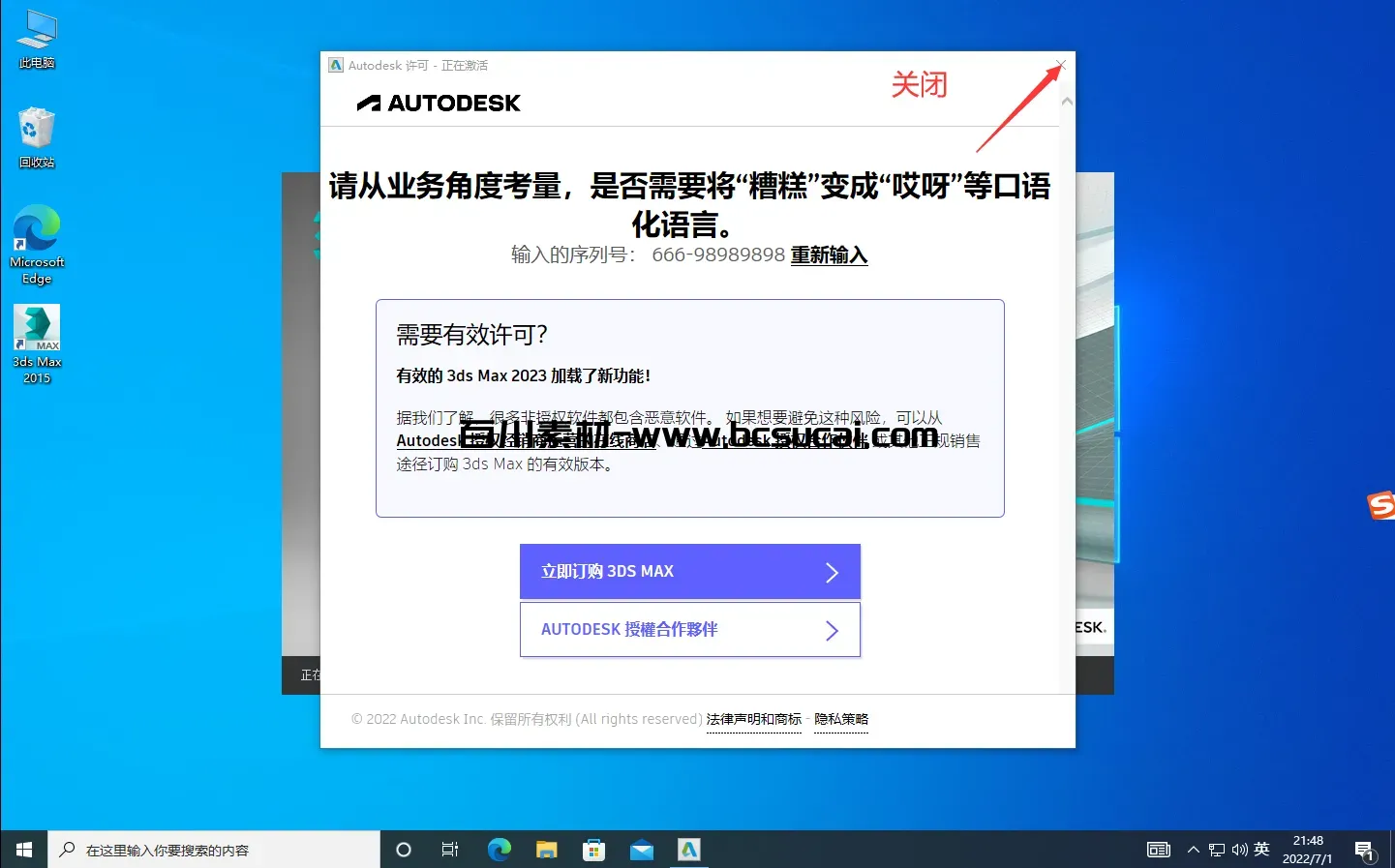Click the arrow on AUTODESK 授權合作夥伴

[x=832, y=631]
